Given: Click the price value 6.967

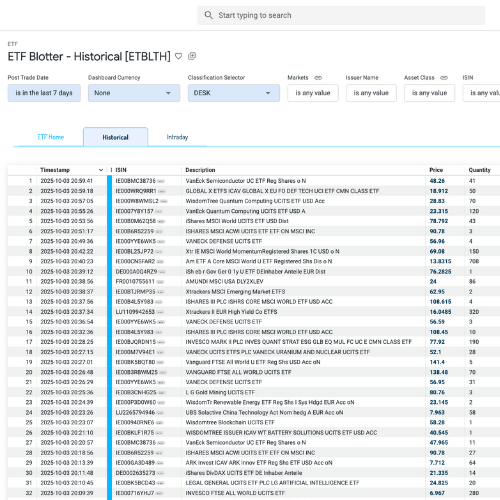Looking at the screenshot, I should pos(437,493).
